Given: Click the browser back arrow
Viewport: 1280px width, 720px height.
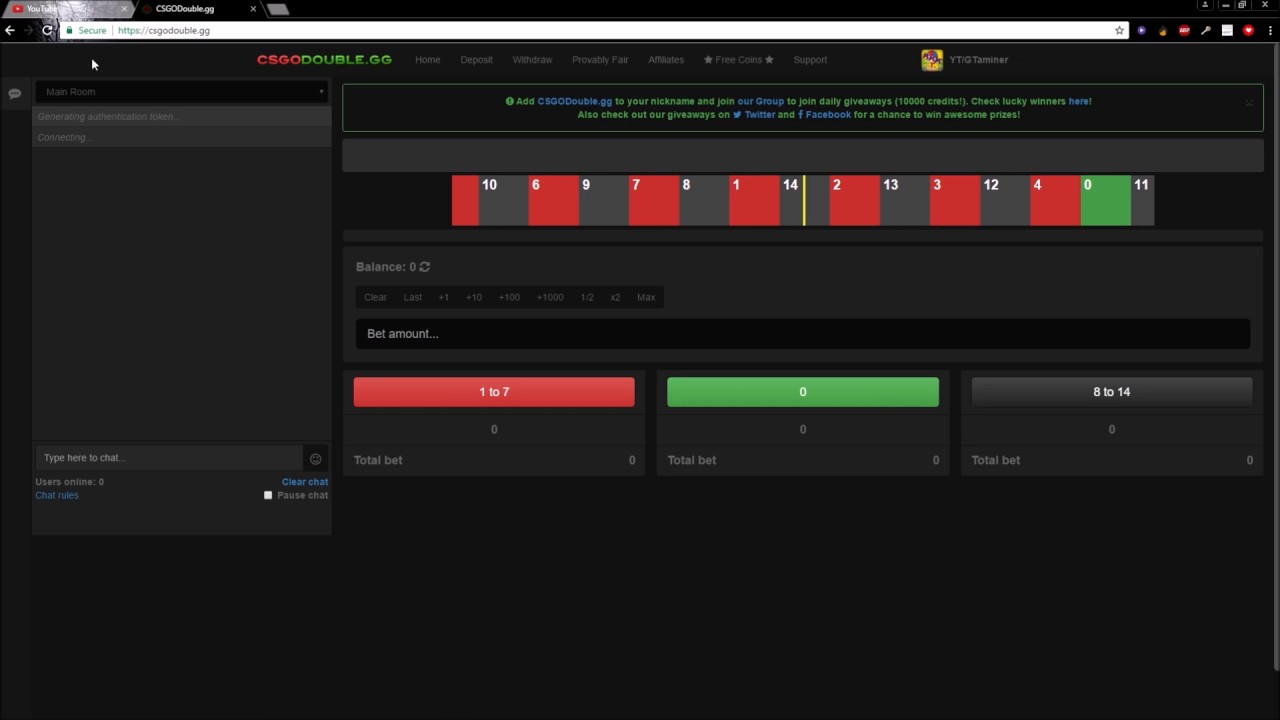Looking at the screenshot, I should tap(10, 31).
